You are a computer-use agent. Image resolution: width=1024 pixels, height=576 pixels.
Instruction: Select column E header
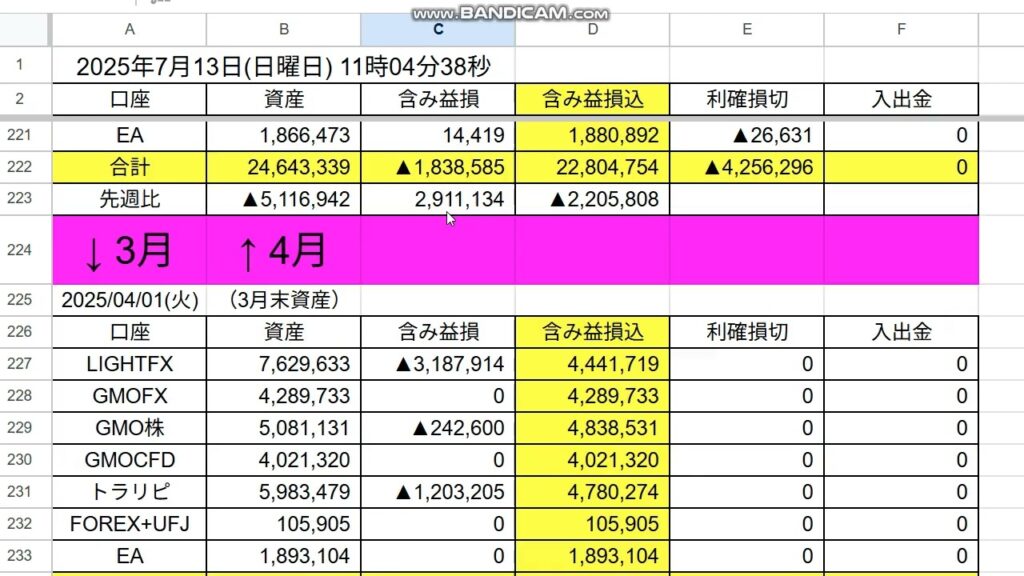click(746, 29)
